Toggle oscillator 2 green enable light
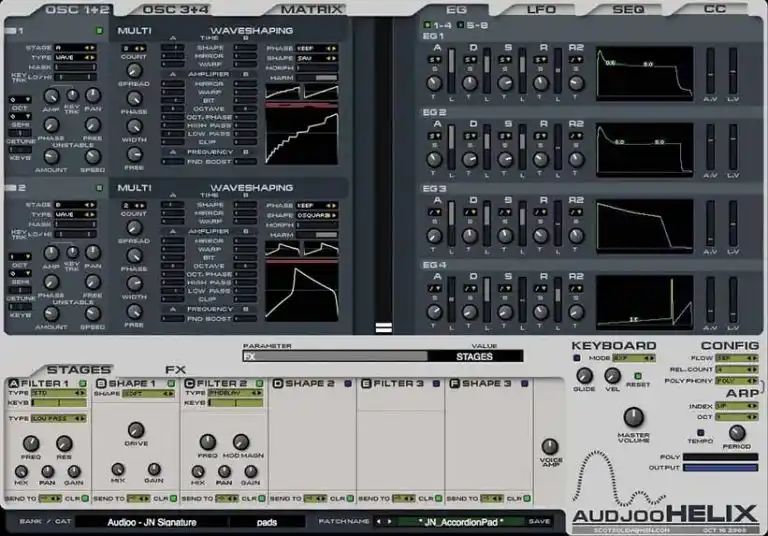 coord(99,188)
